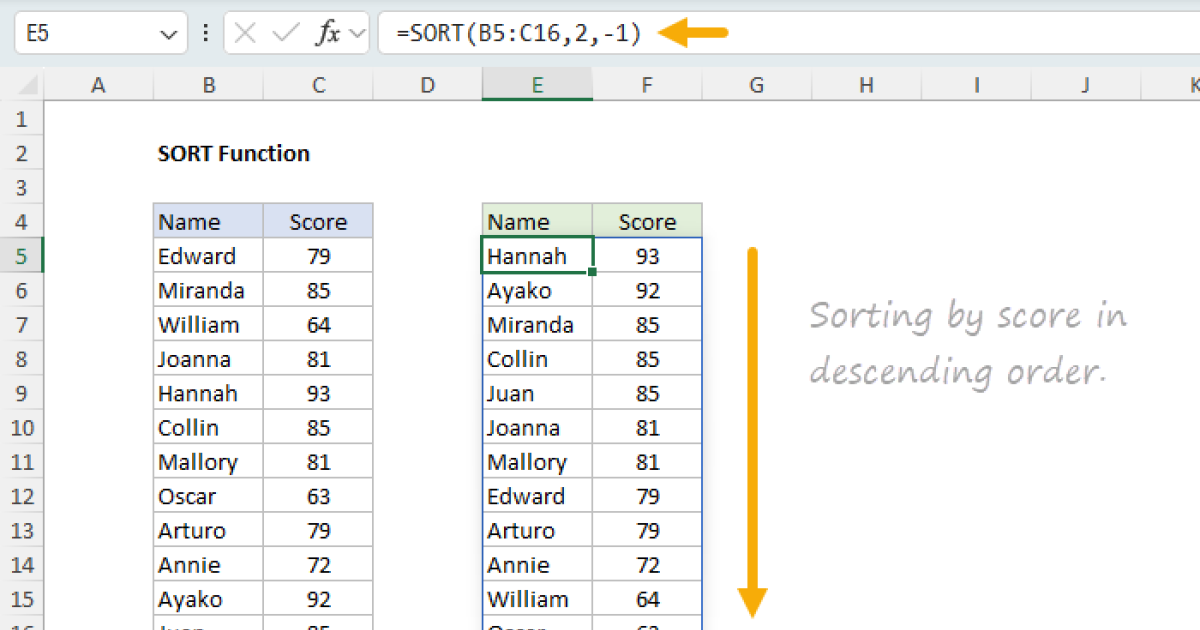
Task: Select the cell containing score 92 in column F
Action: pyautogui.click(x=647, y=291)
